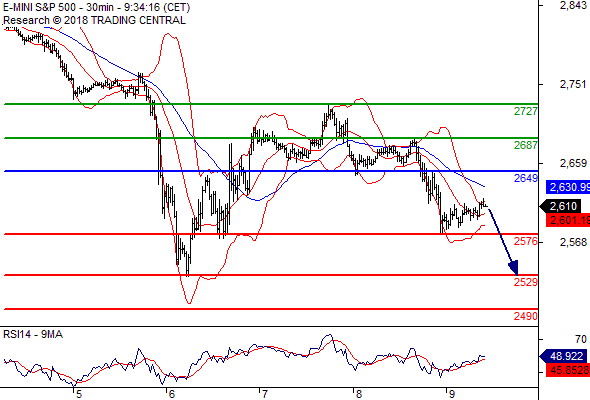
Task: Click the blue 2,630.99 moving average price tag
Action: 568,187
